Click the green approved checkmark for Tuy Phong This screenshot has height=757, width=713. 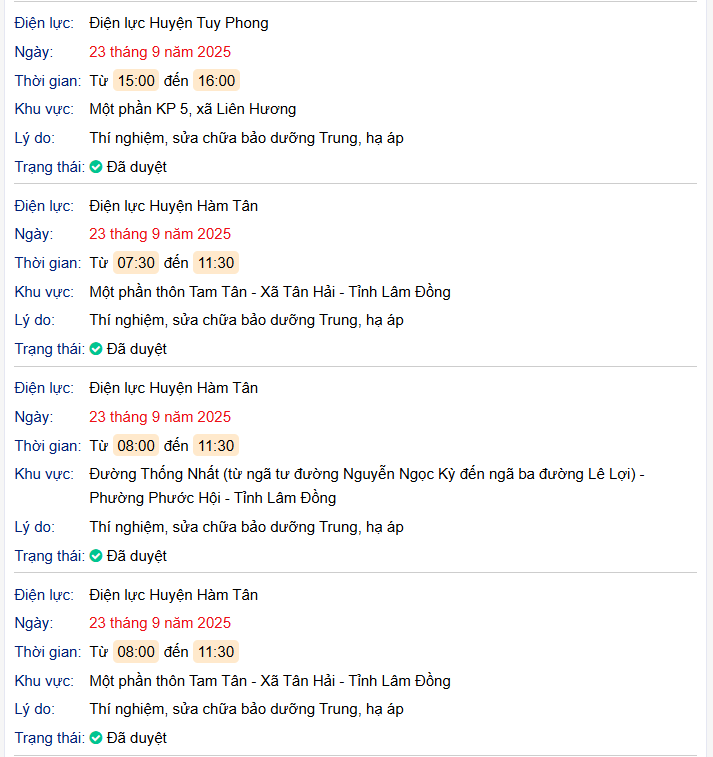pos(96,167)
